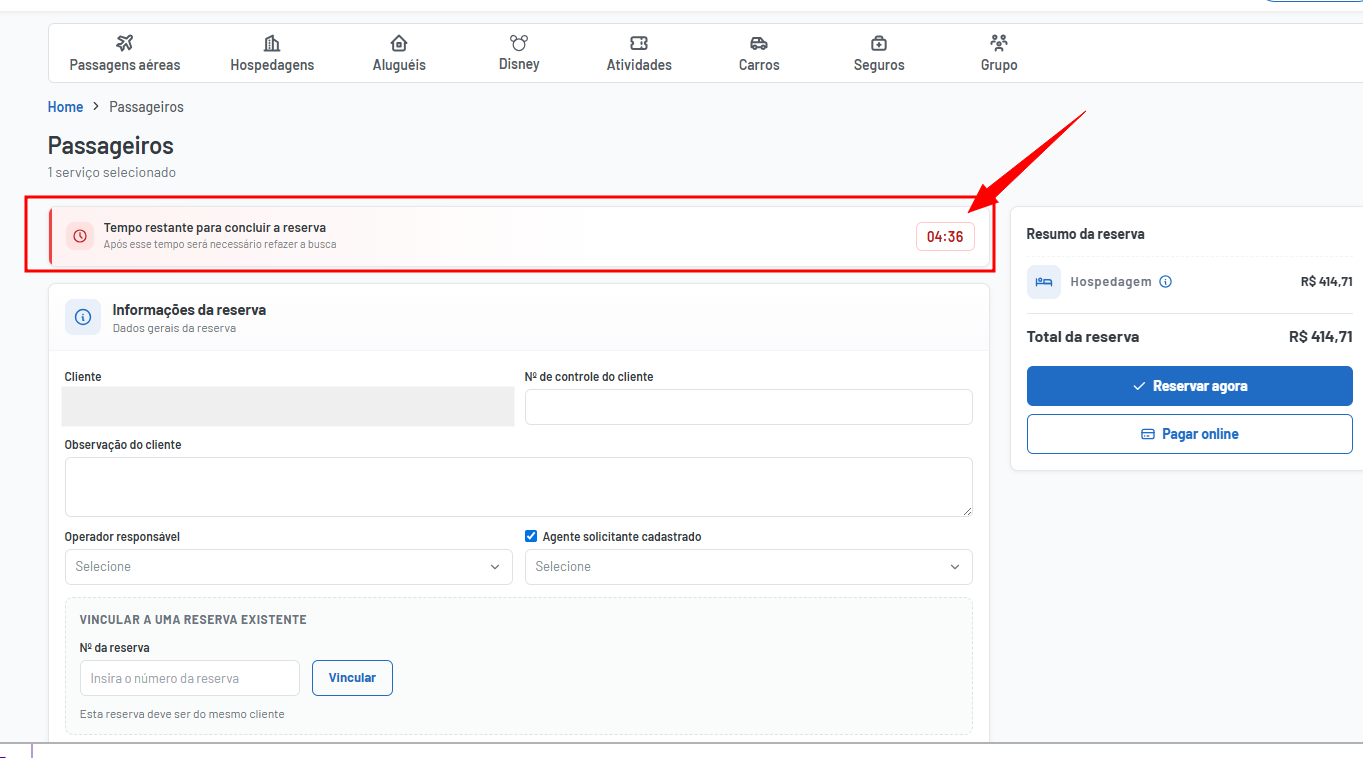Open the Atividades ticket icon
Image resolution: width=1363 pixels, height=758 pixels.
pos(639,43)
